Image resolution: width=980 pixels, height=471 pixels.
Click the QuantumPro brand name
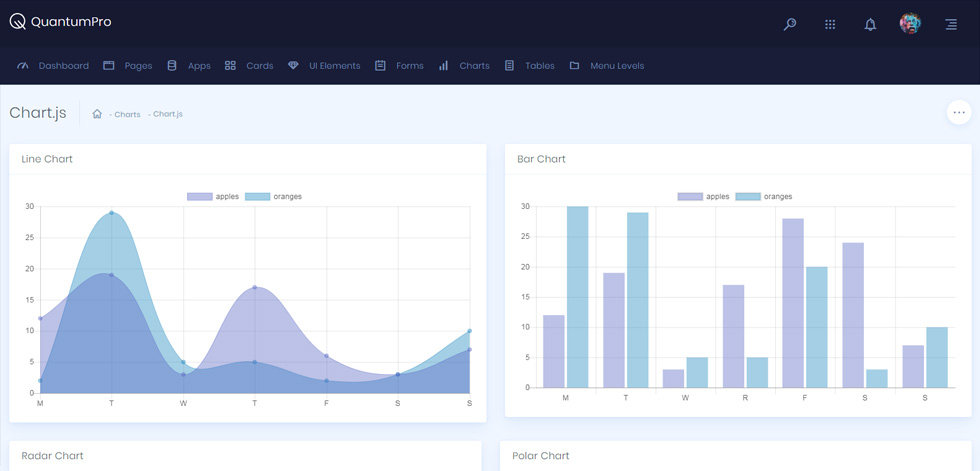[71, 22]
